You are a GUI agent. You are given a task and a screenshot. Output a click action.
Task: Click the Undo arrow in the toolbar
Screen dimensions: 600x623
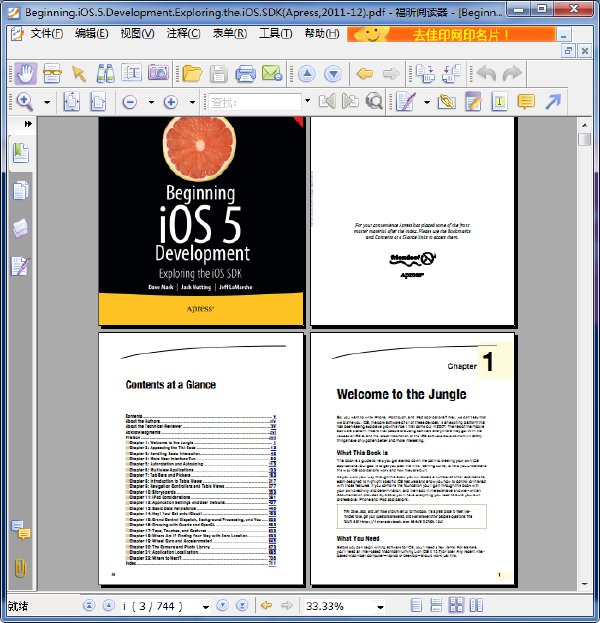(486, 74)
